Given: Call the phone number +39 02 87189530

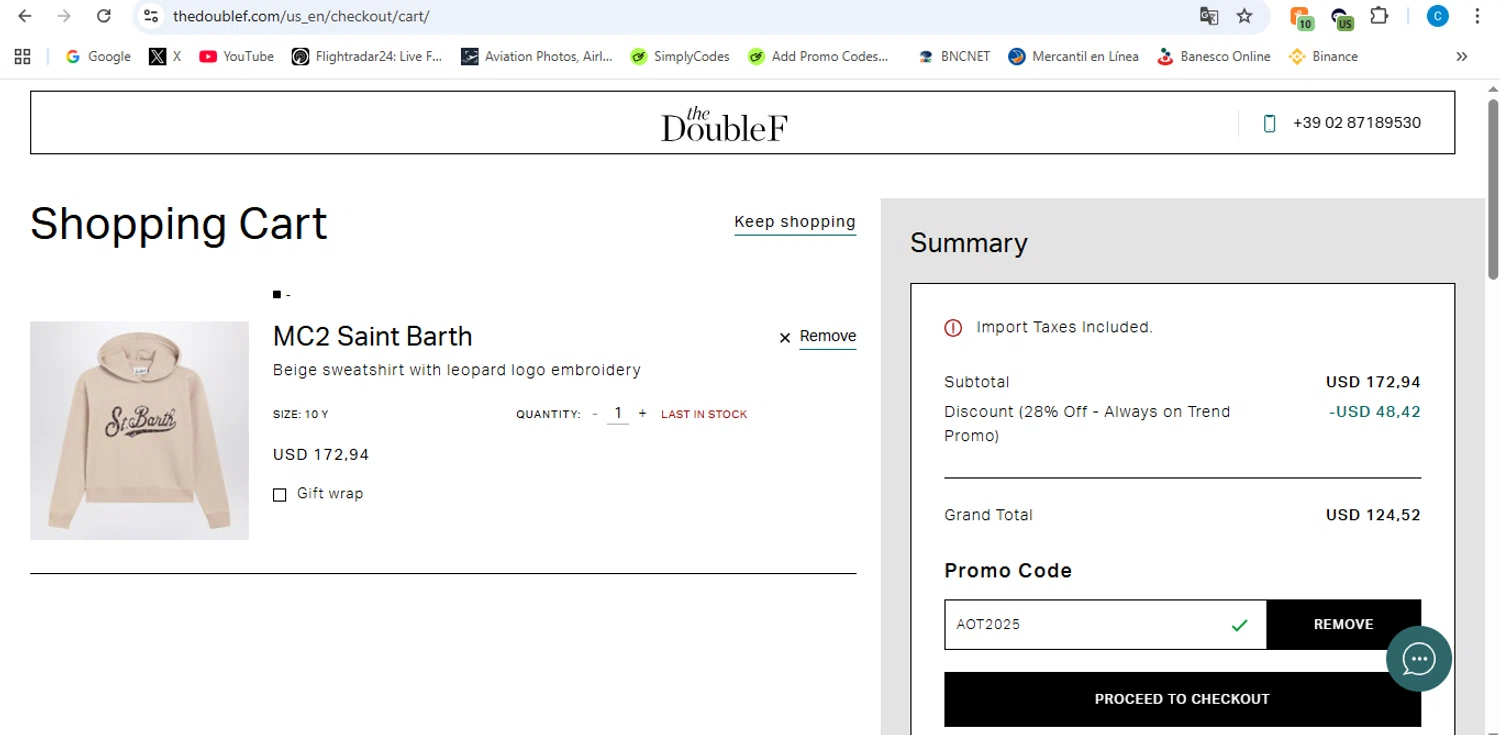Looking at the screenshot, I should [1356, 123].
